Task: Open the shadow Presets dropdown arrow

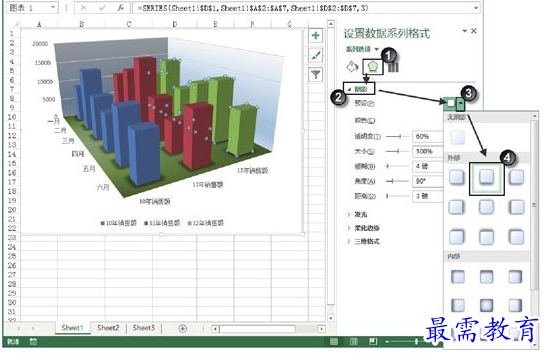Action: [461, 103]
